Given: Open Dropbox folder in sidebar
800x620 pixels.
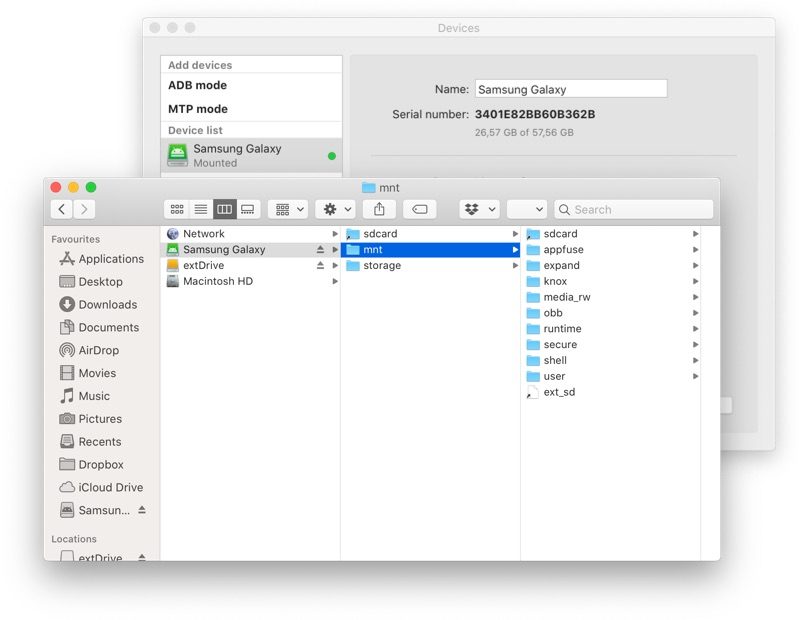Looking at the screenshot, I should click(x=91, y=464).
